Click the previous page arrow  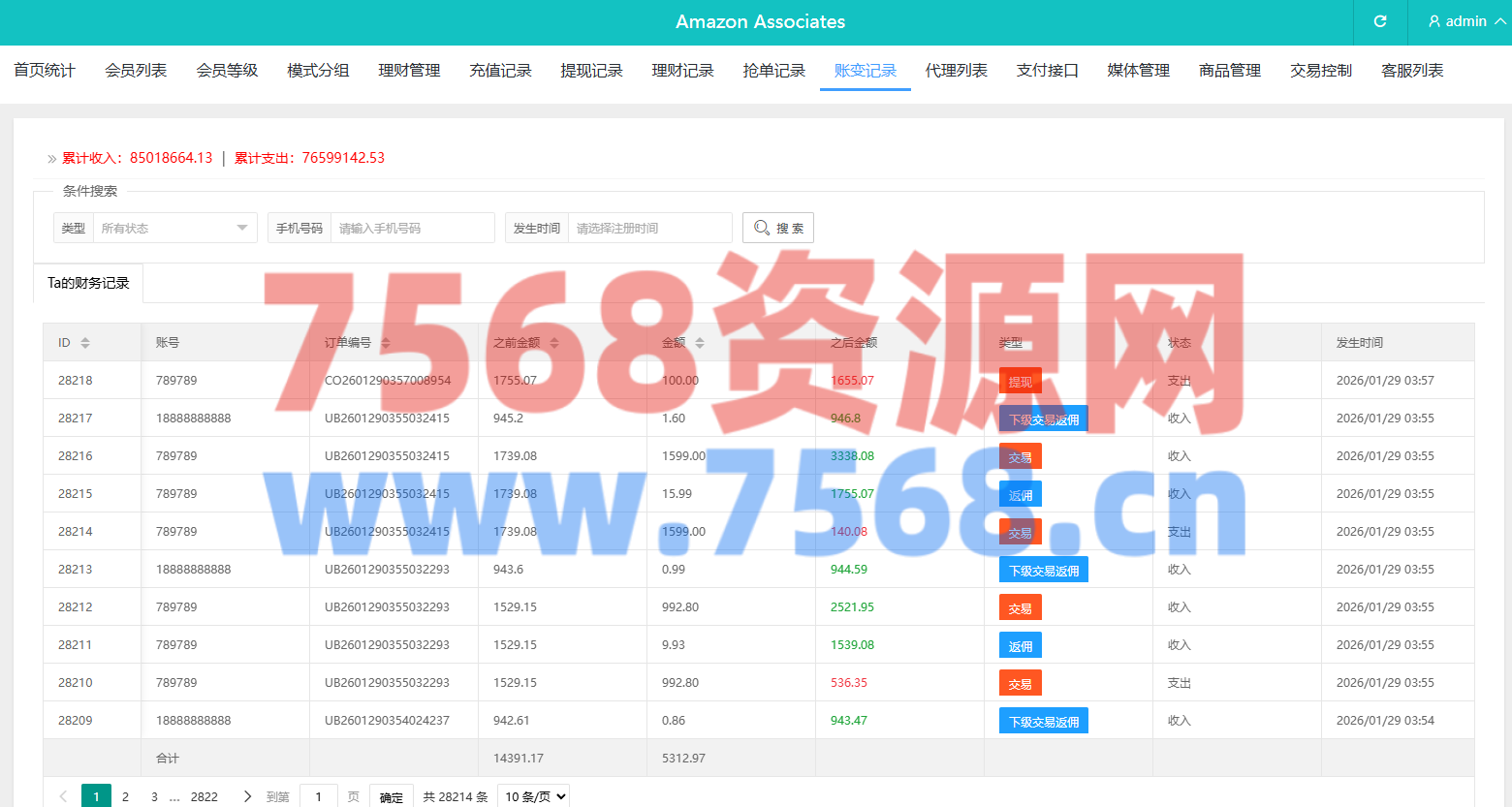(63, 796)
